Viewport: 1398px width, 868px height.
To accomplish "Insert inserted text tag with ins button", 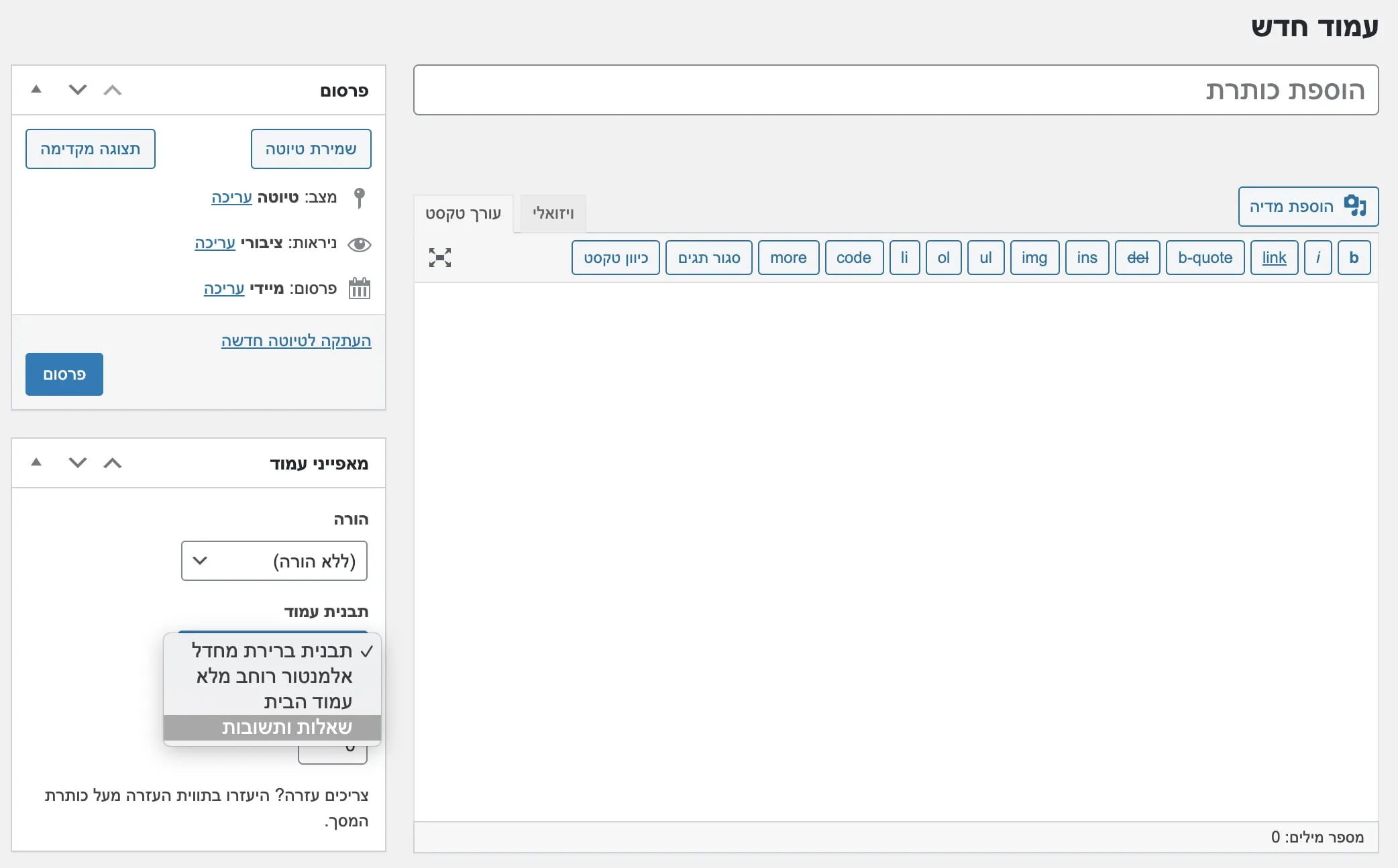I will [1087, 258].
